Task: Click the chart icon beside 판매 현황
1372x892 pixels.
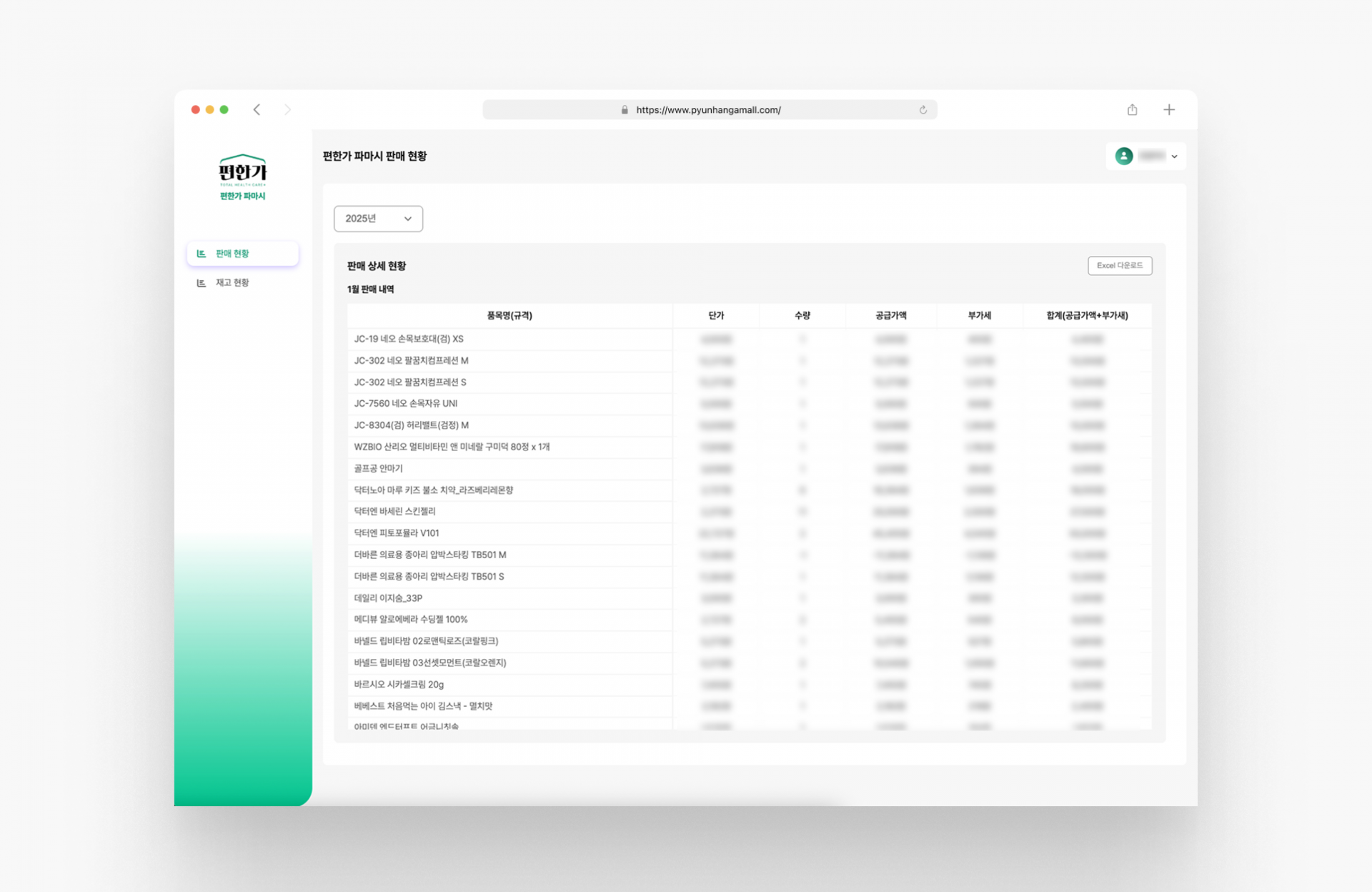Action: point(202,254)
